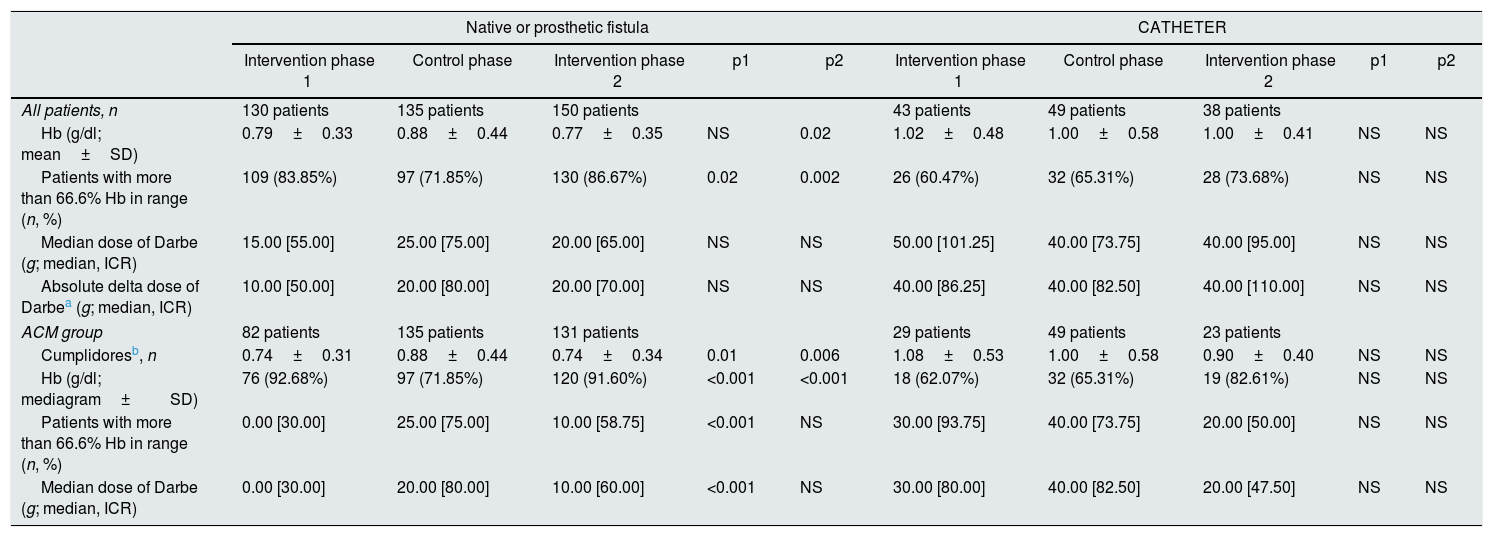
Task: Click the '82 patients' cell
Action: pyautogui.click(x=281, y=332)
